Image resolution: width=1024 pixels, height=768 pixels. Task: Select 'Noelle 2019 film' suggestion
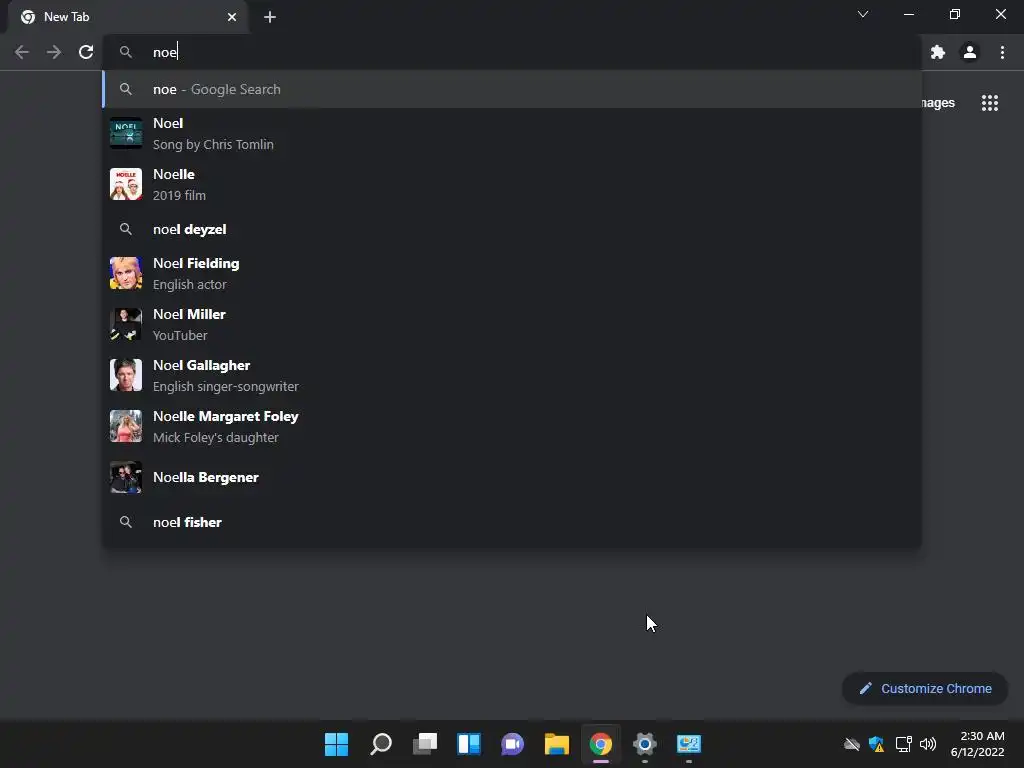(513, 184)
